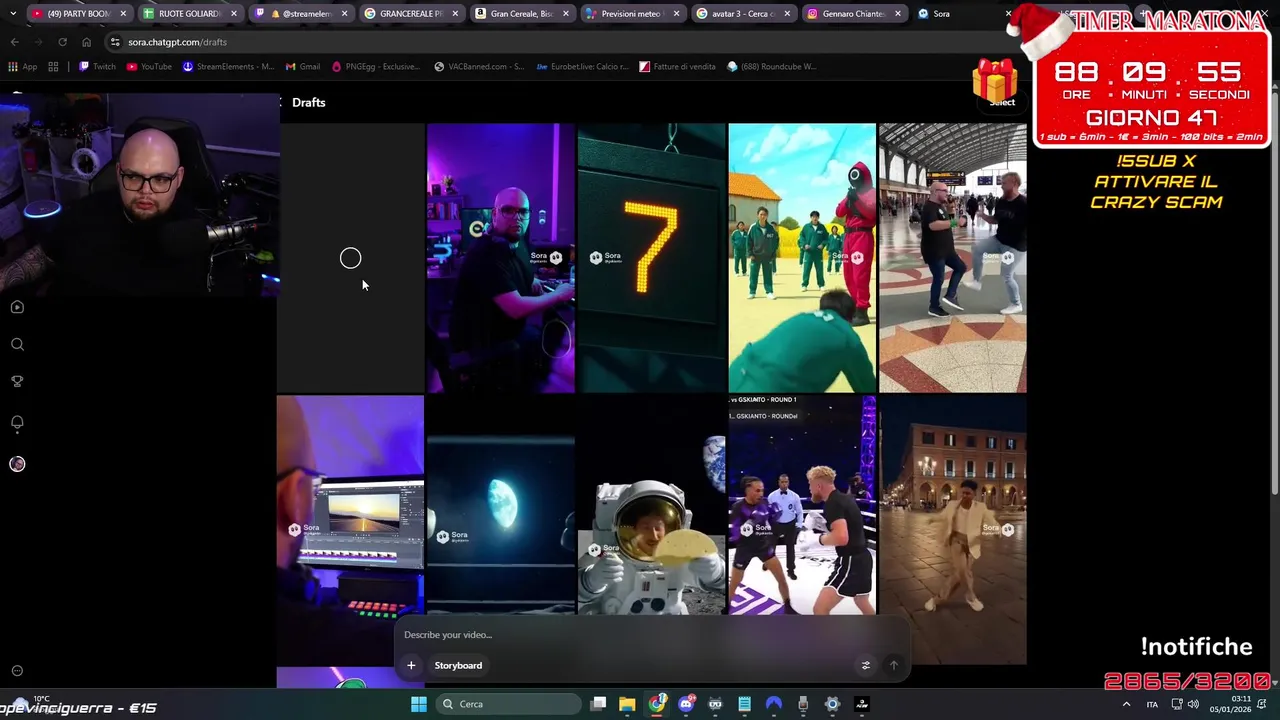Switch to the Gennaro Chiante Instagram tab
Screen dimensions: 1280x720
854,14
